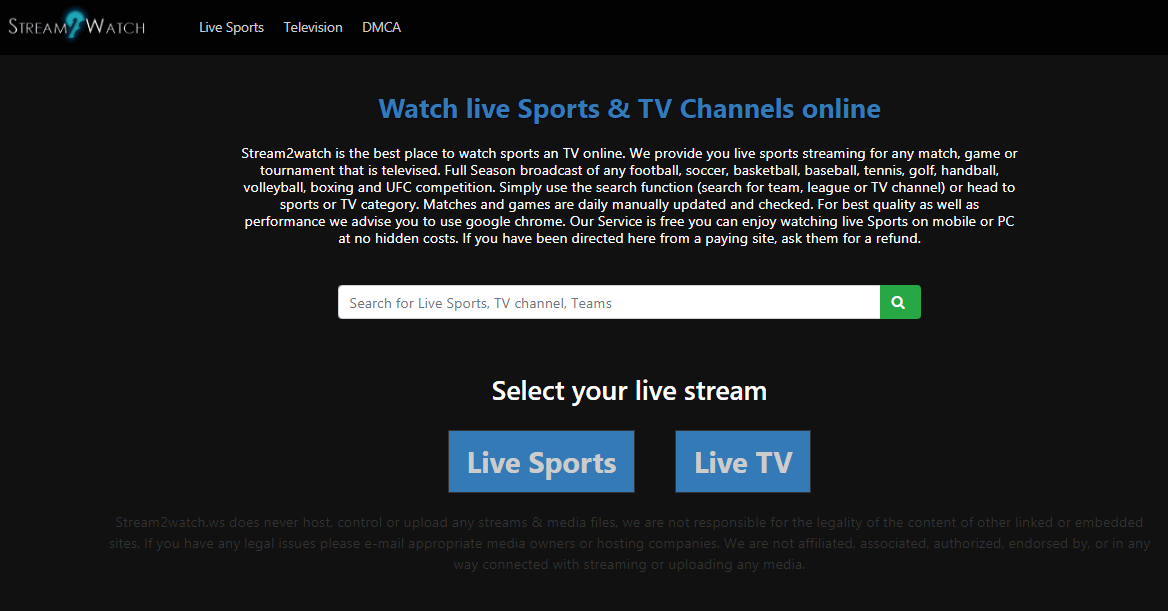Click the Watch live Sports heading
The height and width of the screenshot is (611, 1168).
coord(628,108)
